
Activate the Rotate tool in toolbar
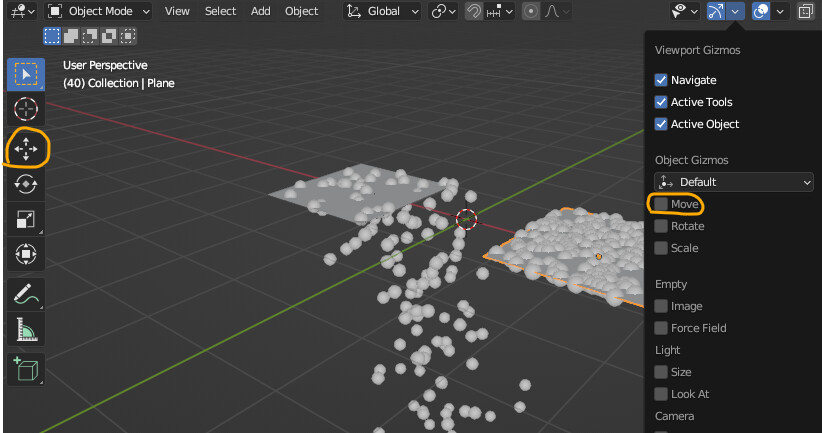coord(26,184)
